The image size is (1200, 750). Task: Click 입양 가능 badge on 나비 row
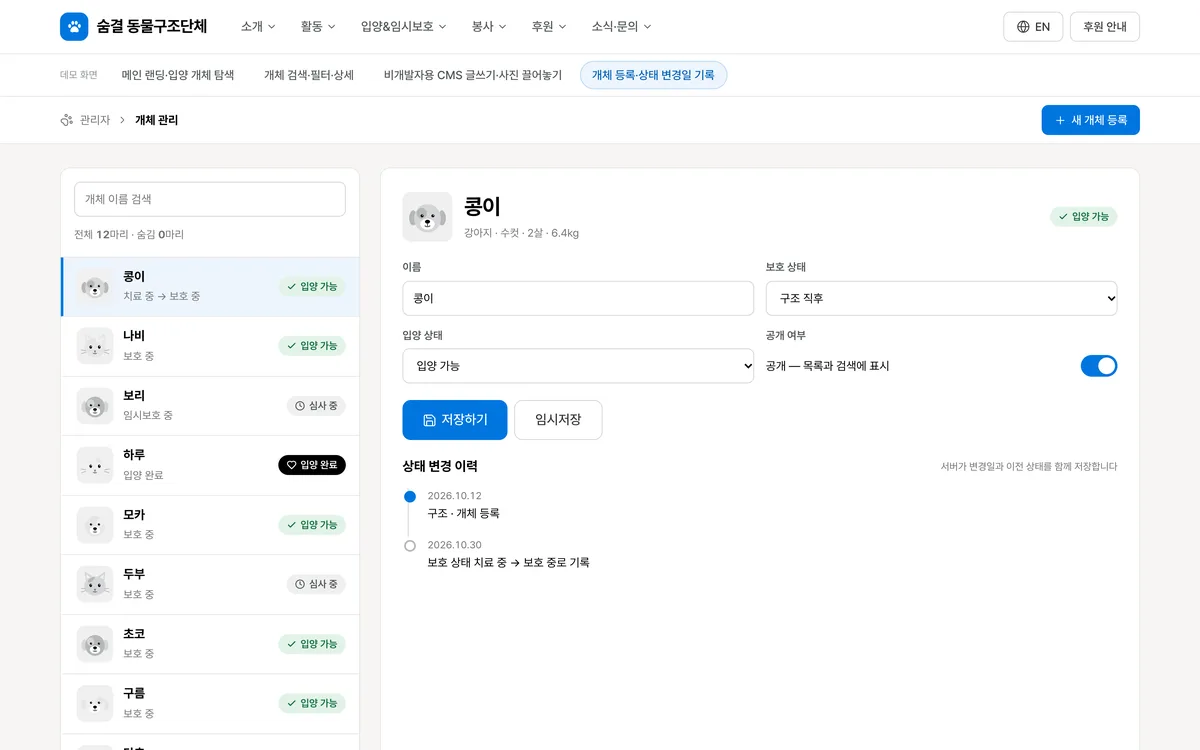point(312,346)
